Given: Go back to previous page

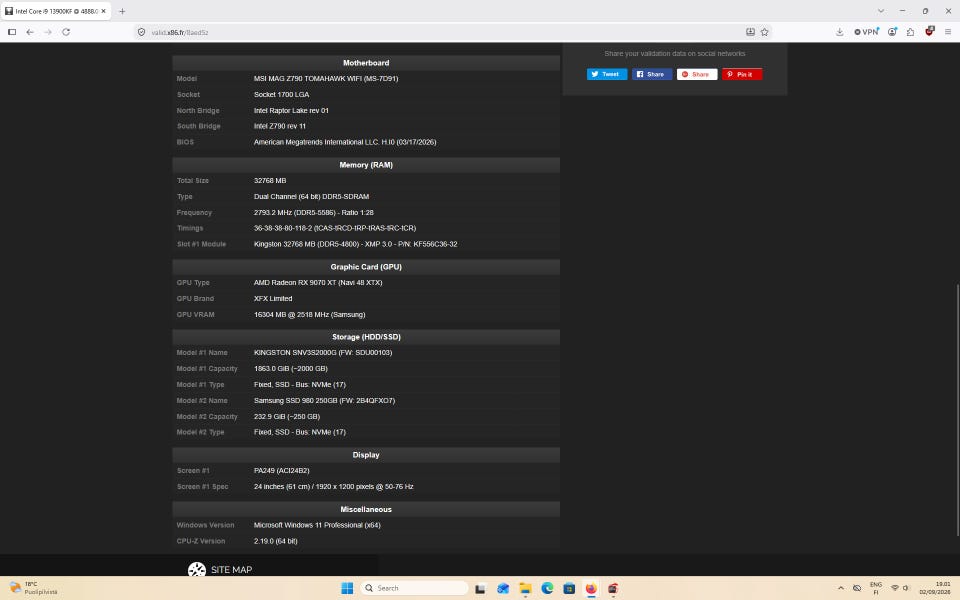Looking at the screenshot, I should pyautogui.click(x=30, y=32).
